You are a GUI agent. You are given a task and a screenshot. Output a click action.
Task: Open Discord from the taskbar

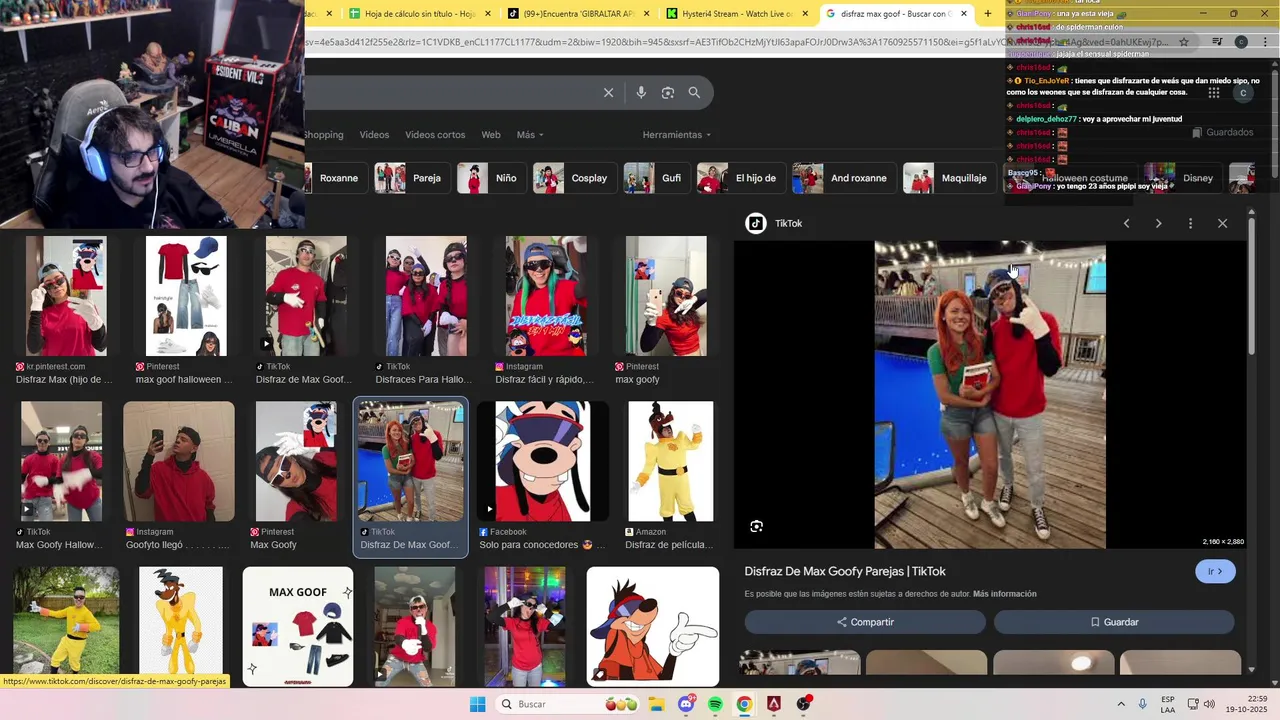pos(686,704)
